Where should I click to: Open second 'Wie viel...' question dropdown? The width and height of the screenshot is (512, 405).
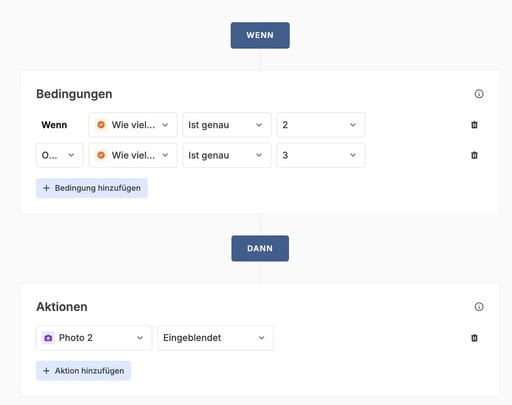[133, 155]
